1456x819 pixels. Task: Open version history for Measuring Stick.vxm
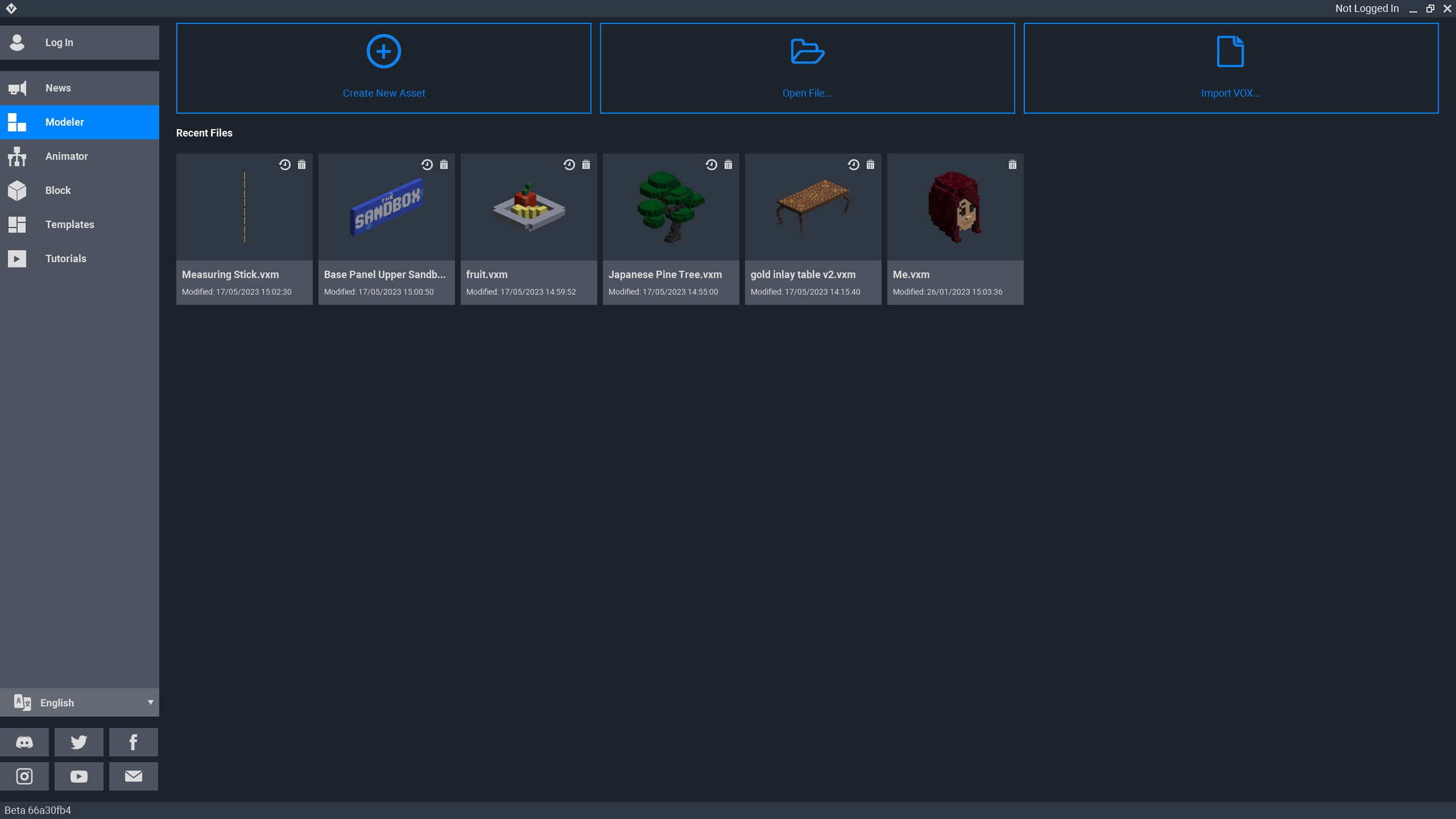(285, 165)
